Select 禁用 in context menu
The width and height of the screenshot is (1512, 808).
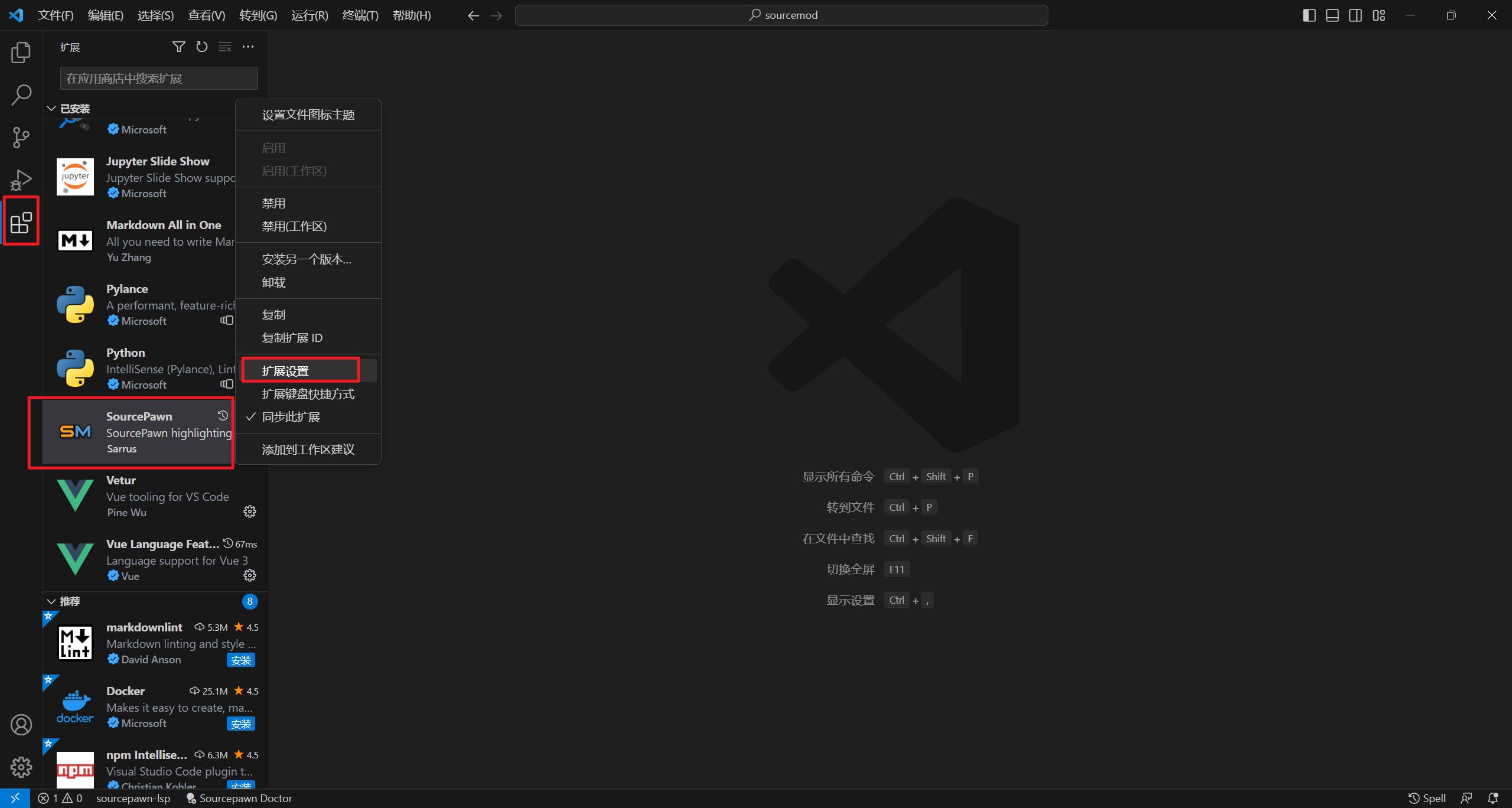(308, 203)
